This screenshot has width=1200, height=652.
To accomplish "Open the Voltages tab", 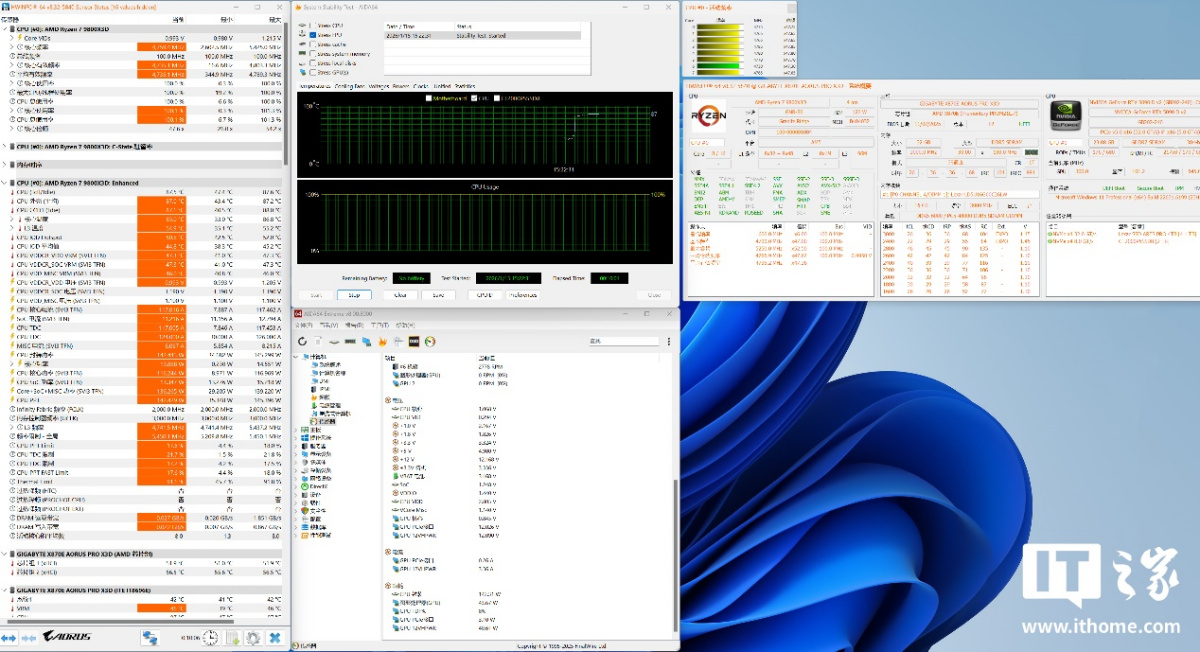I will pos(379,87).
